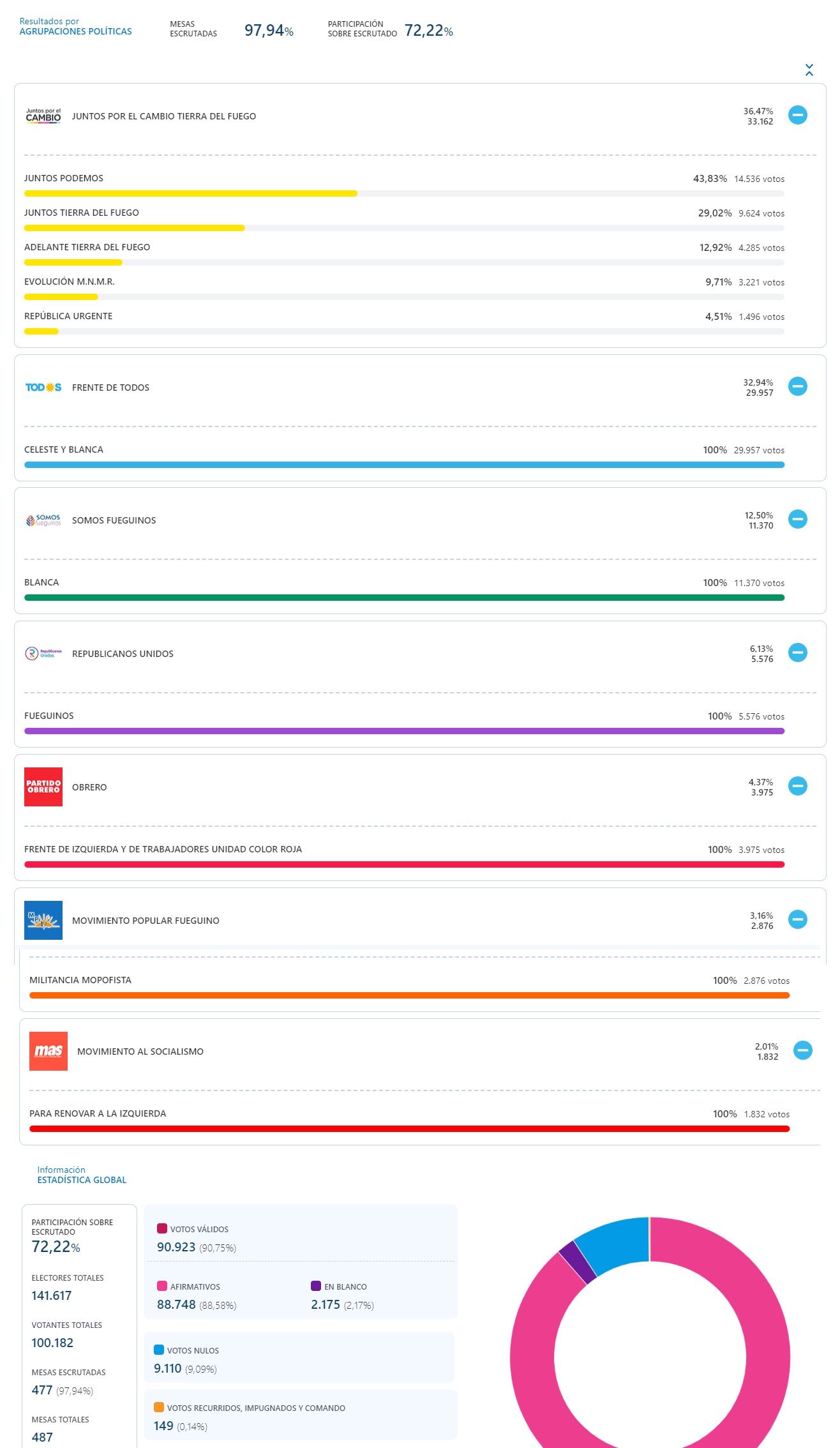Click the JUNTOS PODEMOS list label
The width and height of the screenshot is (840, 1448).
click(64, 178)
